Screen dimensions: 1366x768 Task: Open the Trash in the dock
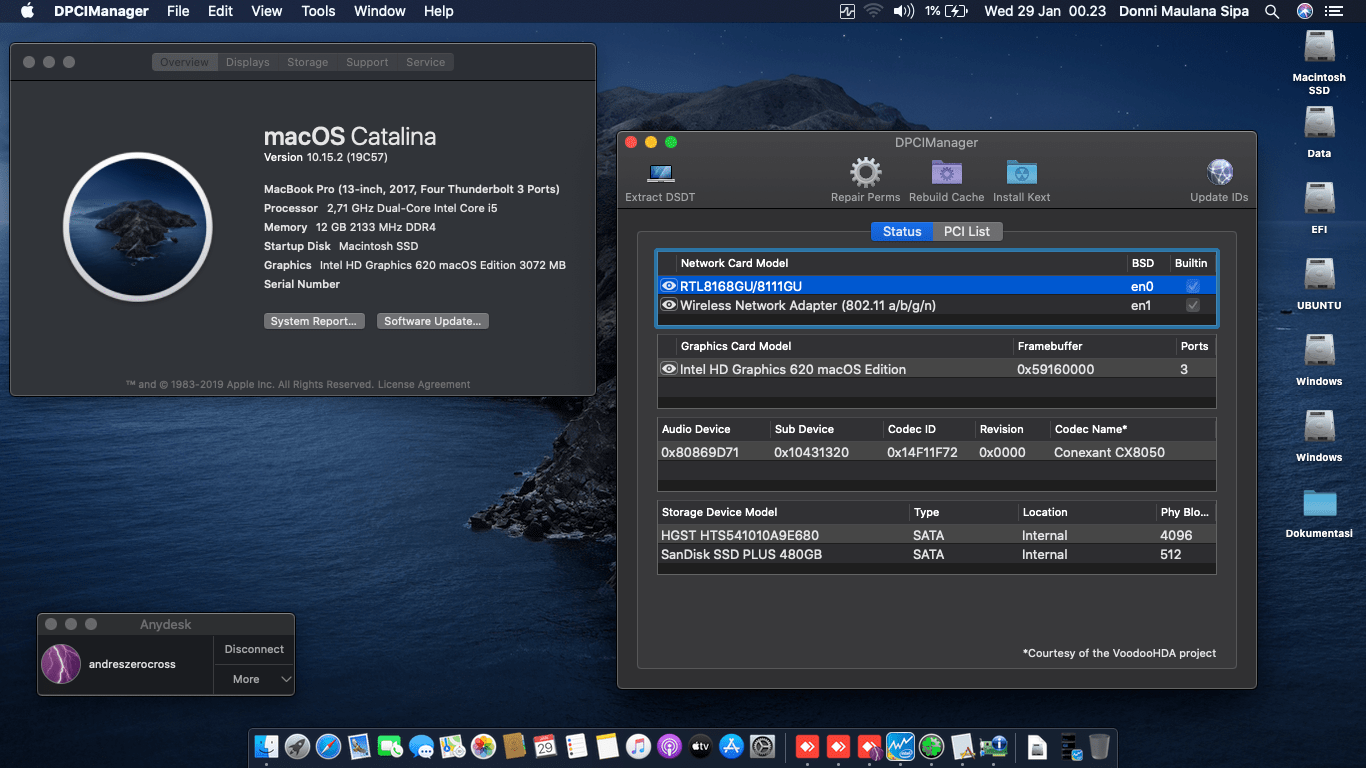pyautogui.click(x=1099, y=746)
